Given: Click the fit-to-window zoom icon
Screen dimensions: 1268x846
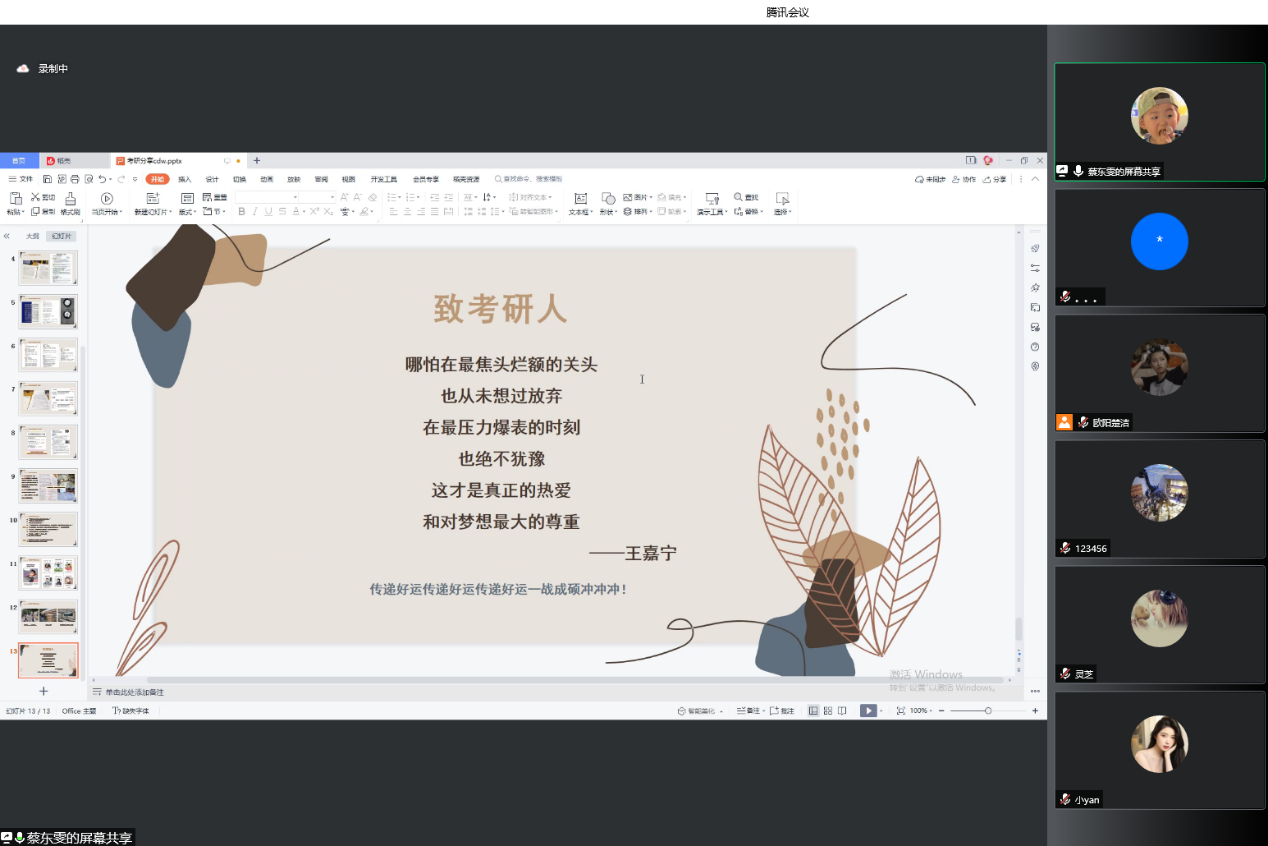Looking at the screenshot, I should (x=900, y=711).
